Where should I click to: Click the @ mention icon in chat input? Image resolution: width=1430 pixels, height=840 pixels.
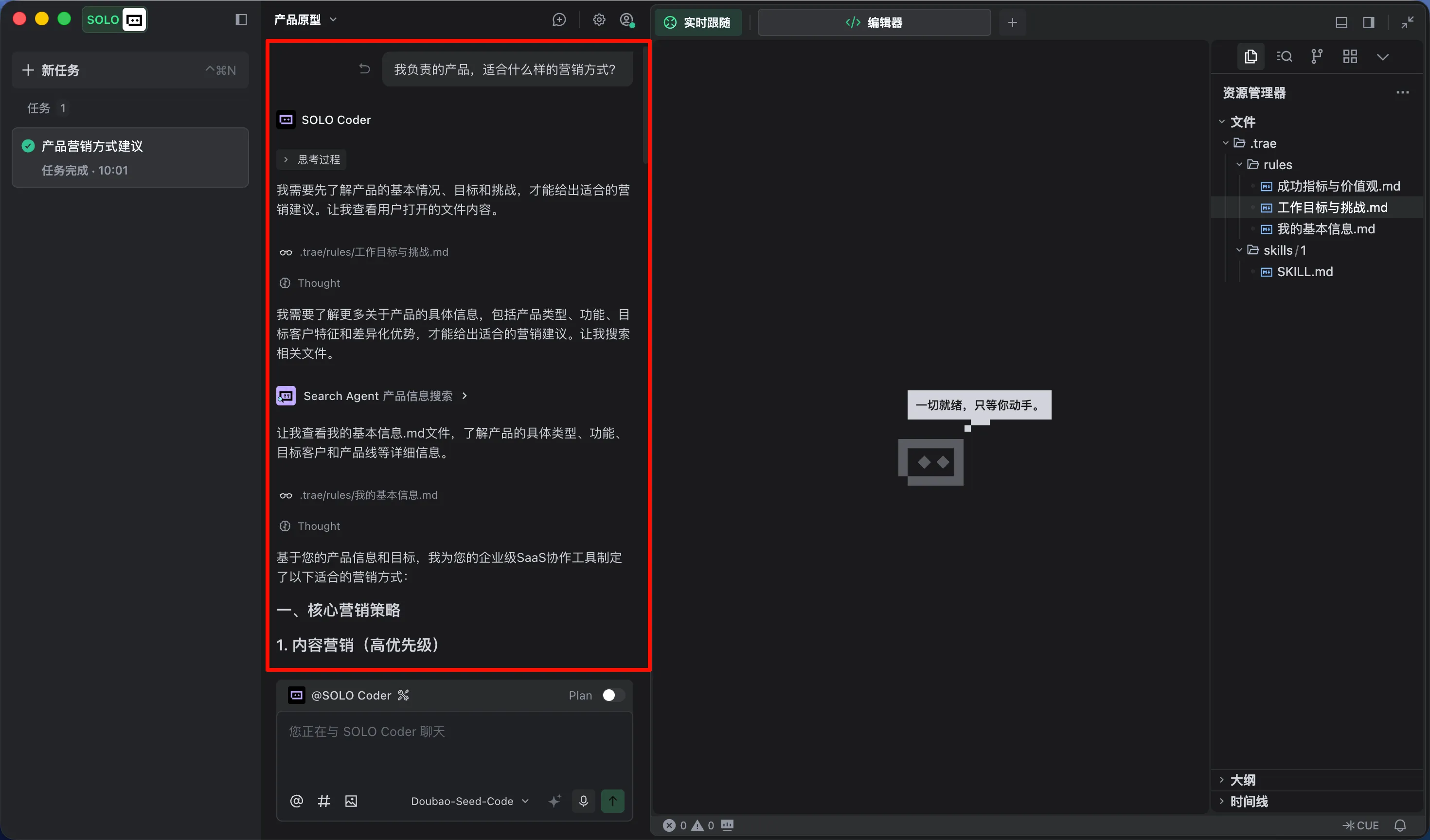coord(297,801)
